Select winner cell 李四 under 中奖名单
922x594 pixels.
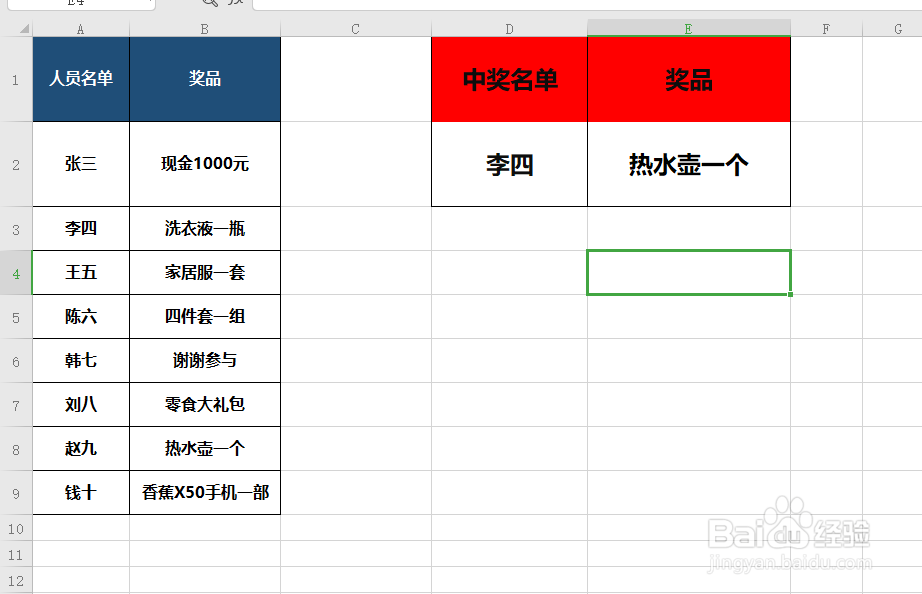click(509, 164)
